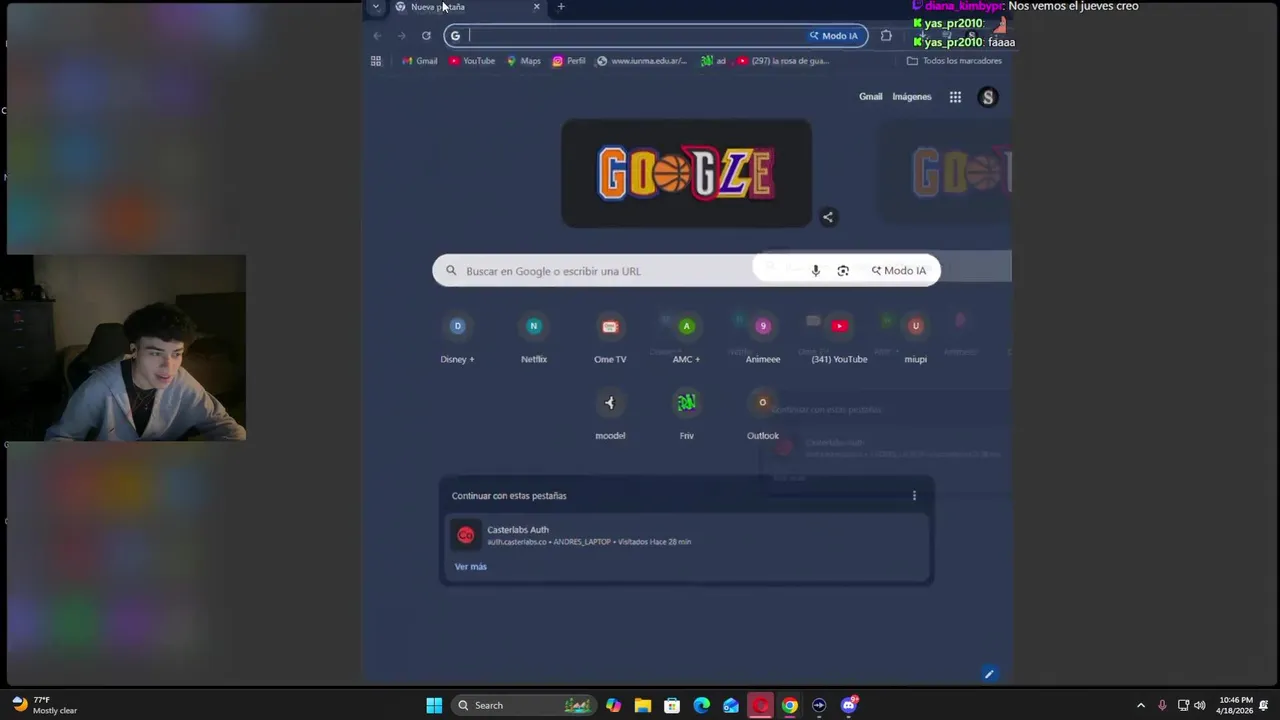The height and width of the screenshot is (720, 1280).
Task: Open the www.iunma.edu.ar bookmark
Action: coord(641,61)
